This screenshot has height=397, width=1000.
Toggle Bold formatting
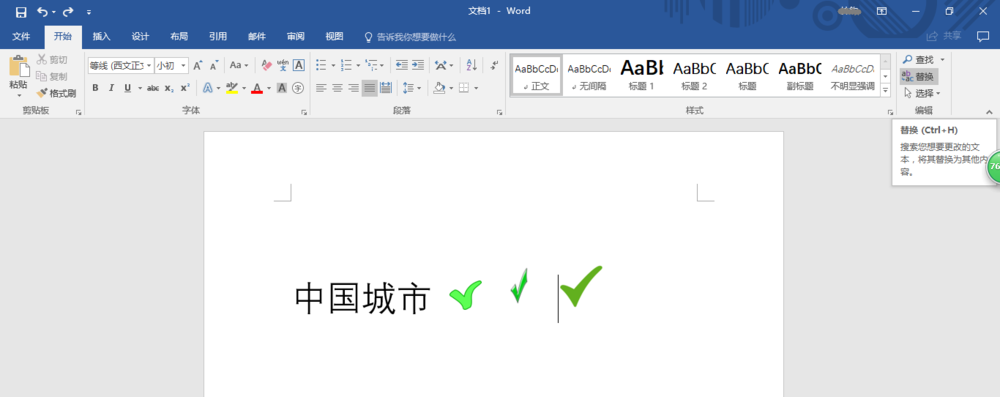[x=95, y=88]
